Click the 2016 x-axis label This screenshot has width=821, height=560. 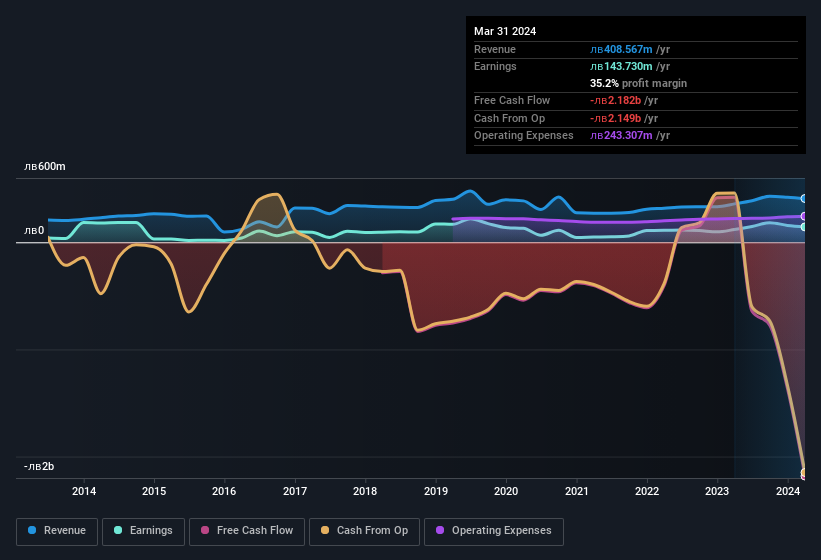point(224,491)
